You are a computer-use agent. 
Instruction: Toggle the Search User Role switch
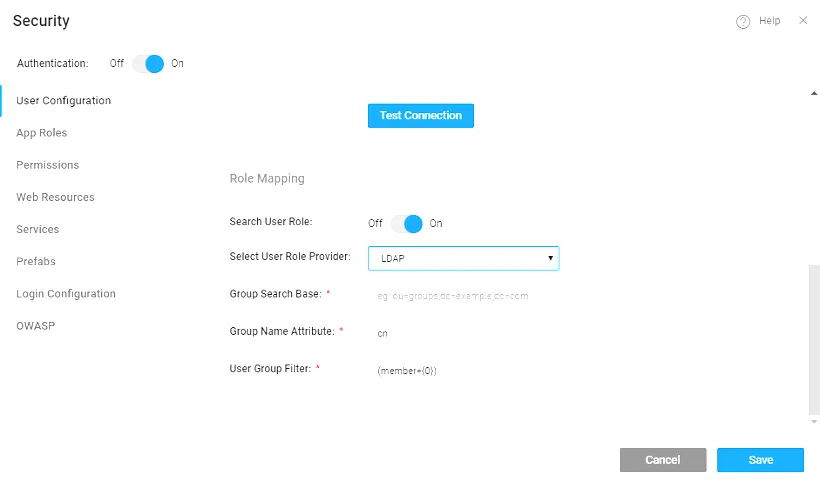coord(406,223)
